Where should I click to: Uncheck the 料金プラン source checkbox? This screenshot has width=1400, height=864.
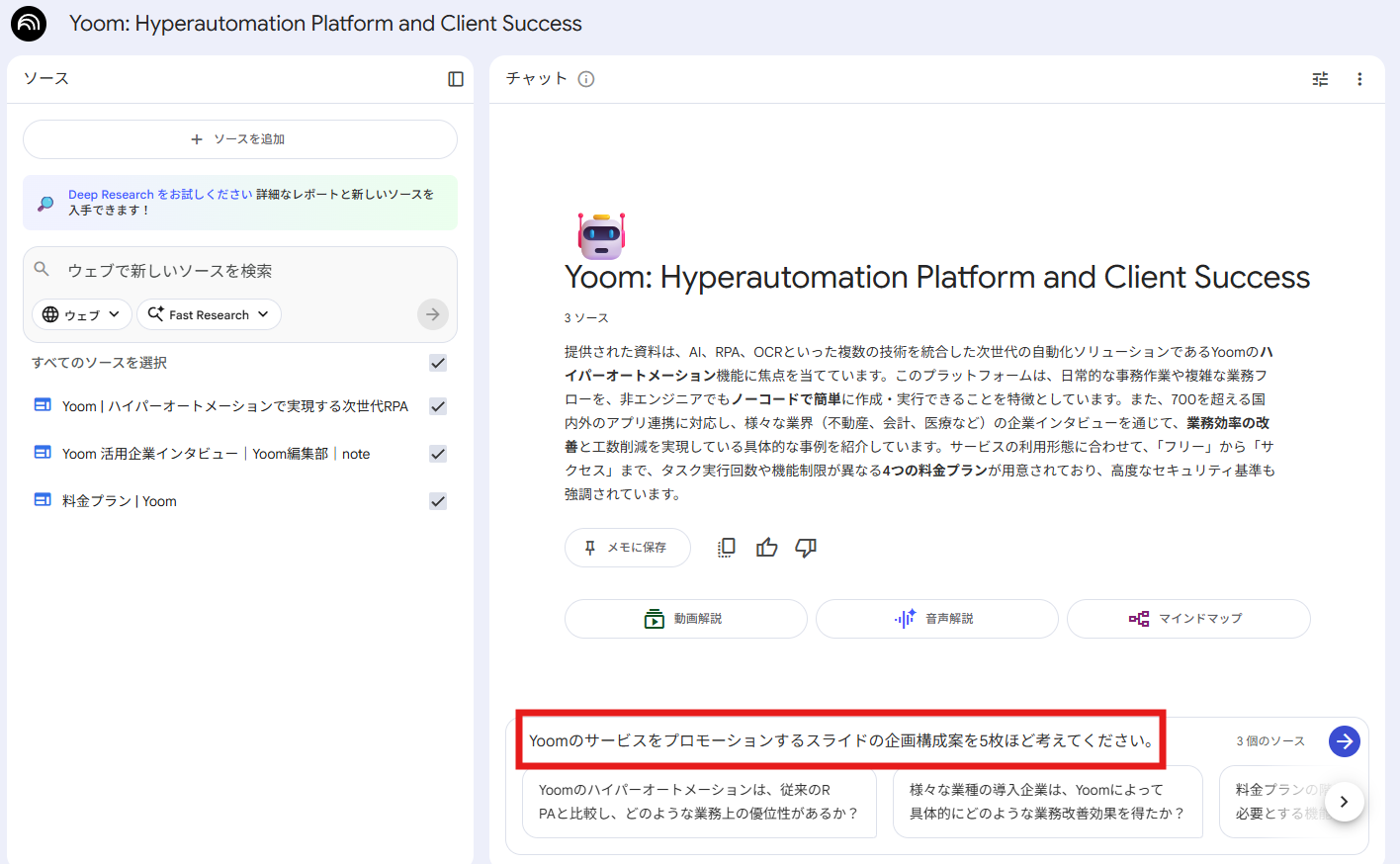[438, 501]
